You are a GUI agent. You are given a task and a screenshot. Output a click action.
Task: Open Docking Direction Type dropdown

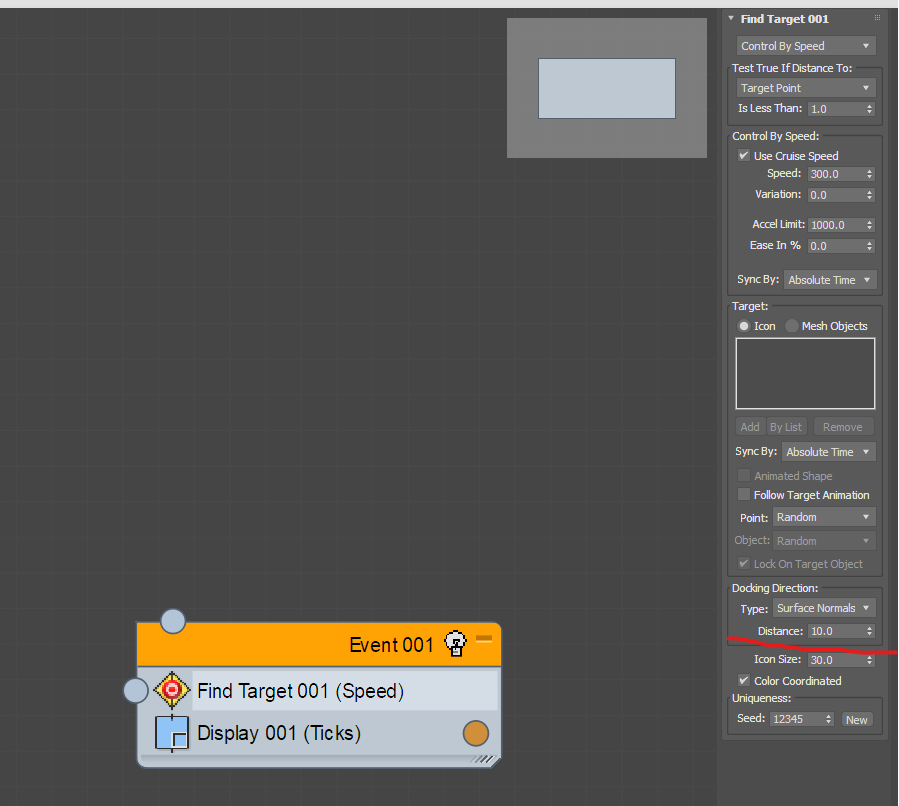click(824, 608)
